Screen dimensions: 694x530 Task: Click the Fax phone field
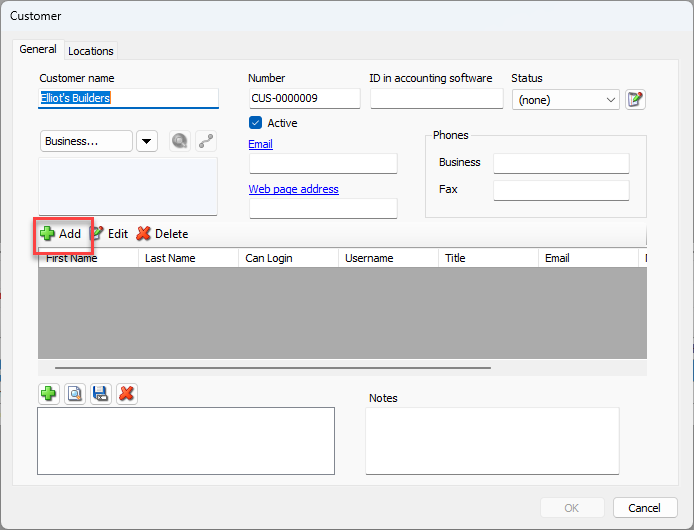pos(561,190)
